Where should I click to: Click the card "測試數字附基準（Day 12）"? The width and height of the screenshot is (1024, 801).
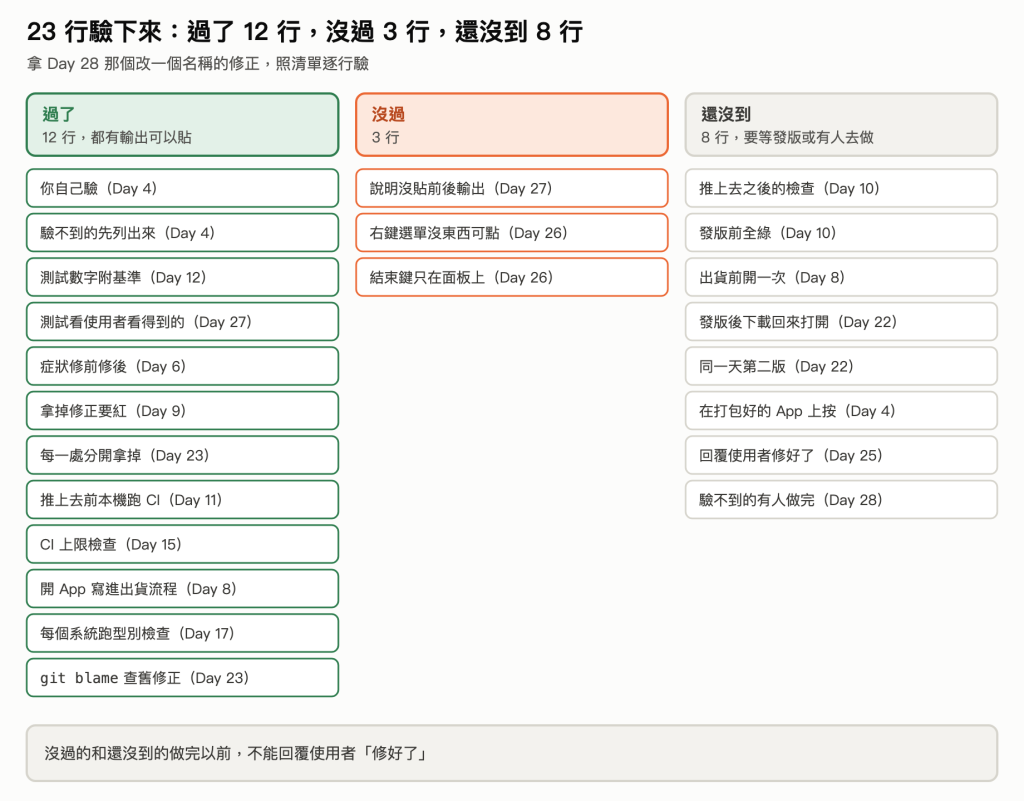pyautogui.click(x=183, y=277)
